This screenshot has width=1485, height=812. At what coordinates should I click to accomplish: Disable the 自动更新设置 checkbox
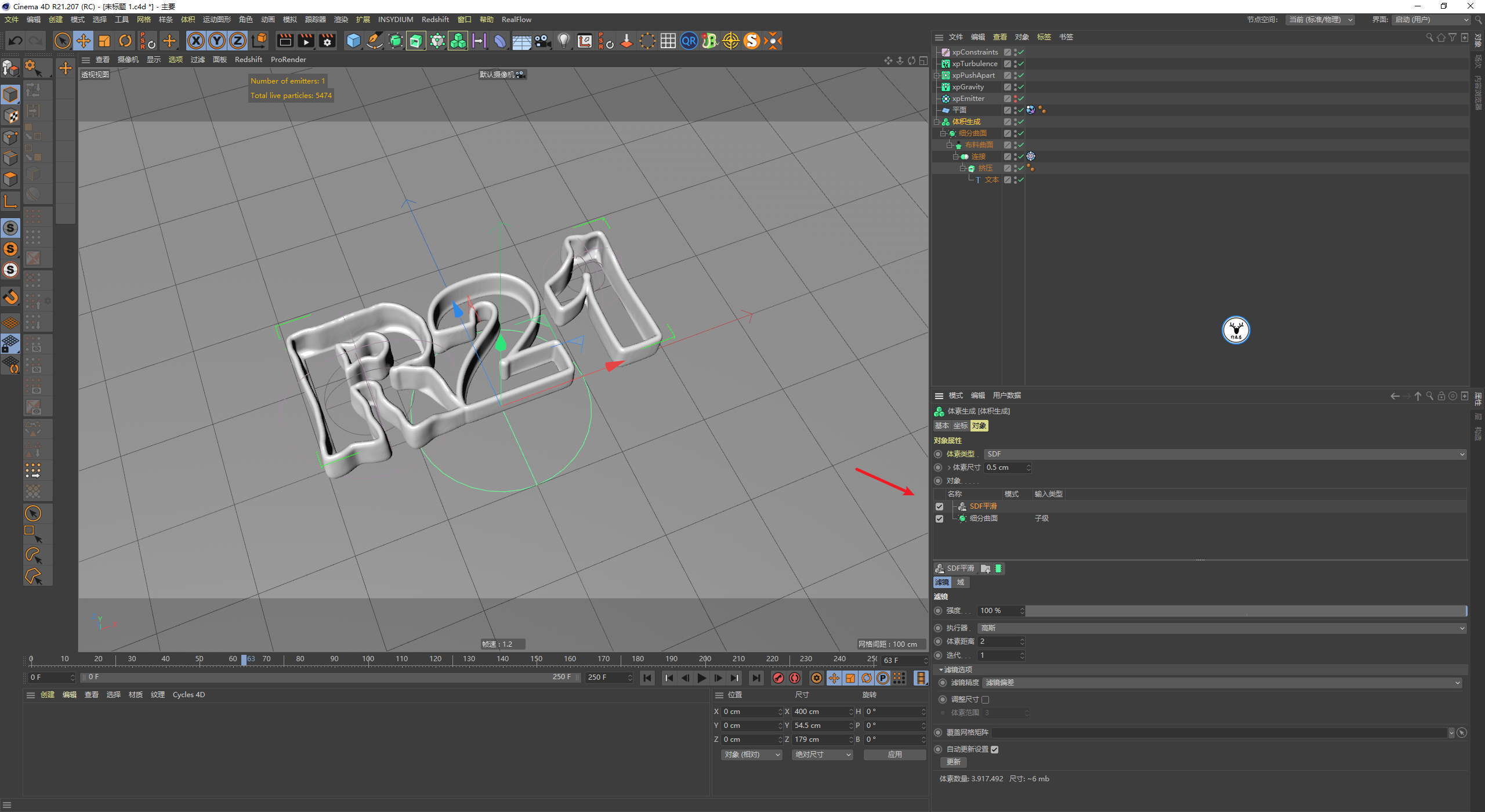994,749
